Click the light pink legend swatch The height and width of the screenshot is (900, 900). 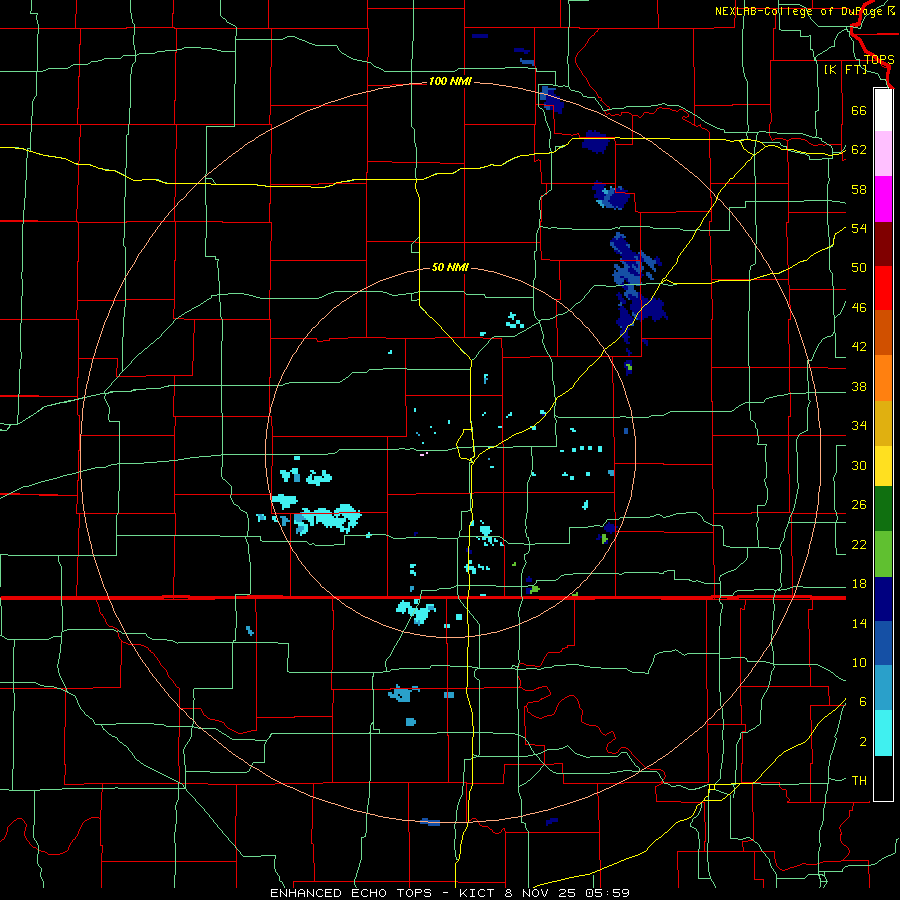pyautogui.click(x=883, y=154)
